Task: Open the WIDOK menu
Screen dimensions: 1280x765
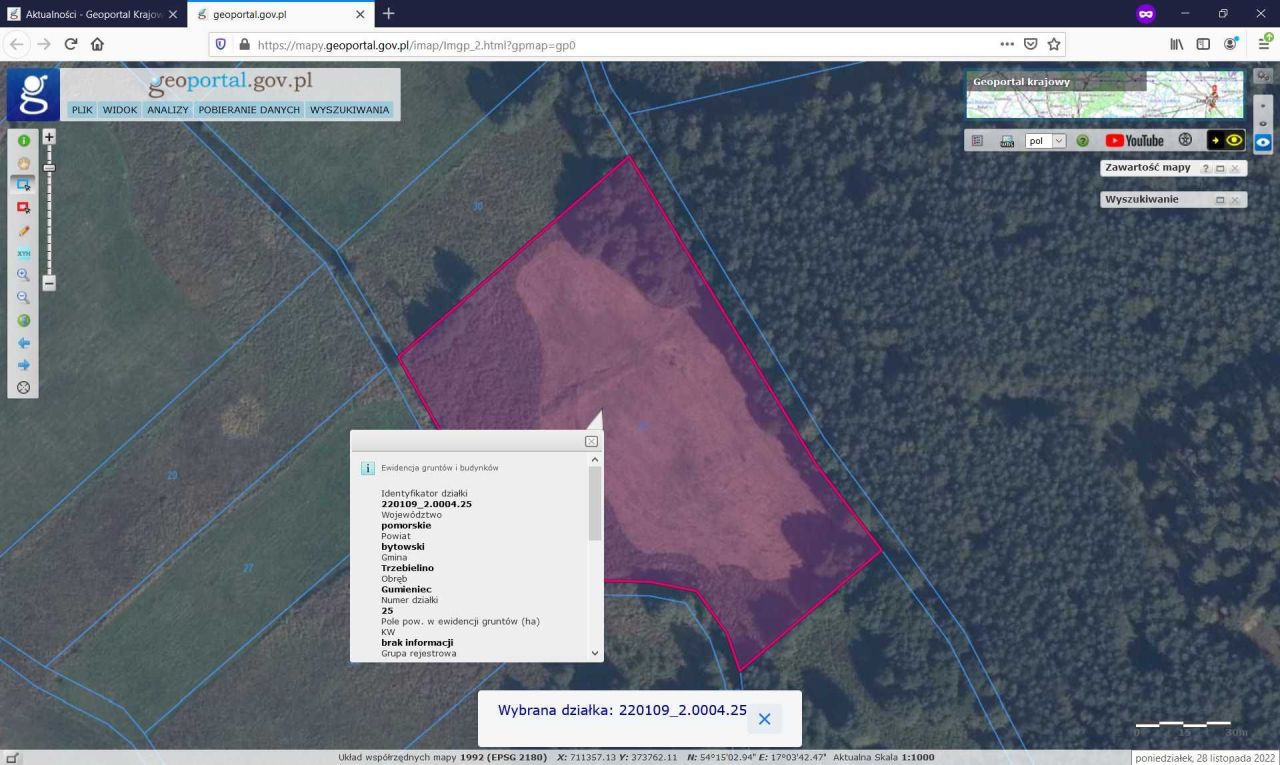Action: tap(120, 110)
